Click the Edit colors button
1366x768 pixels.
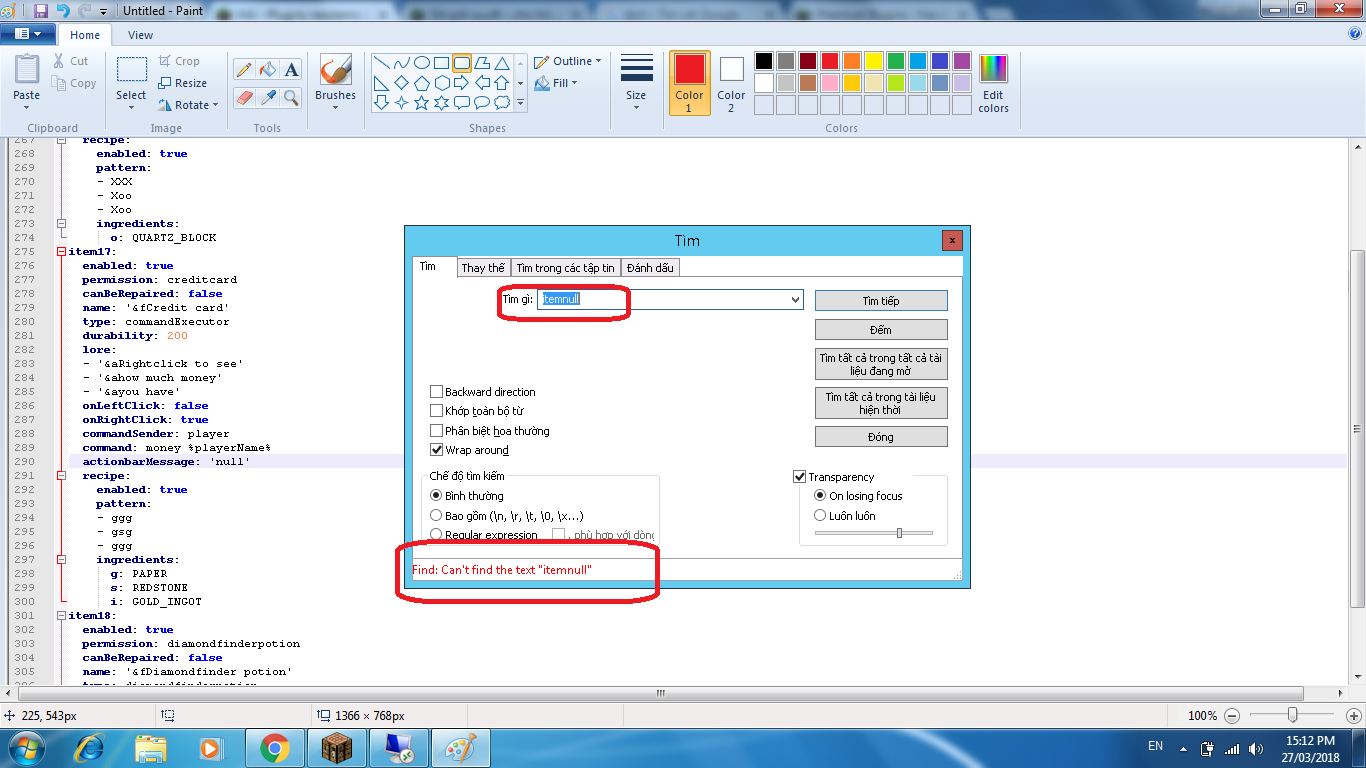click(x=993, y=84)
